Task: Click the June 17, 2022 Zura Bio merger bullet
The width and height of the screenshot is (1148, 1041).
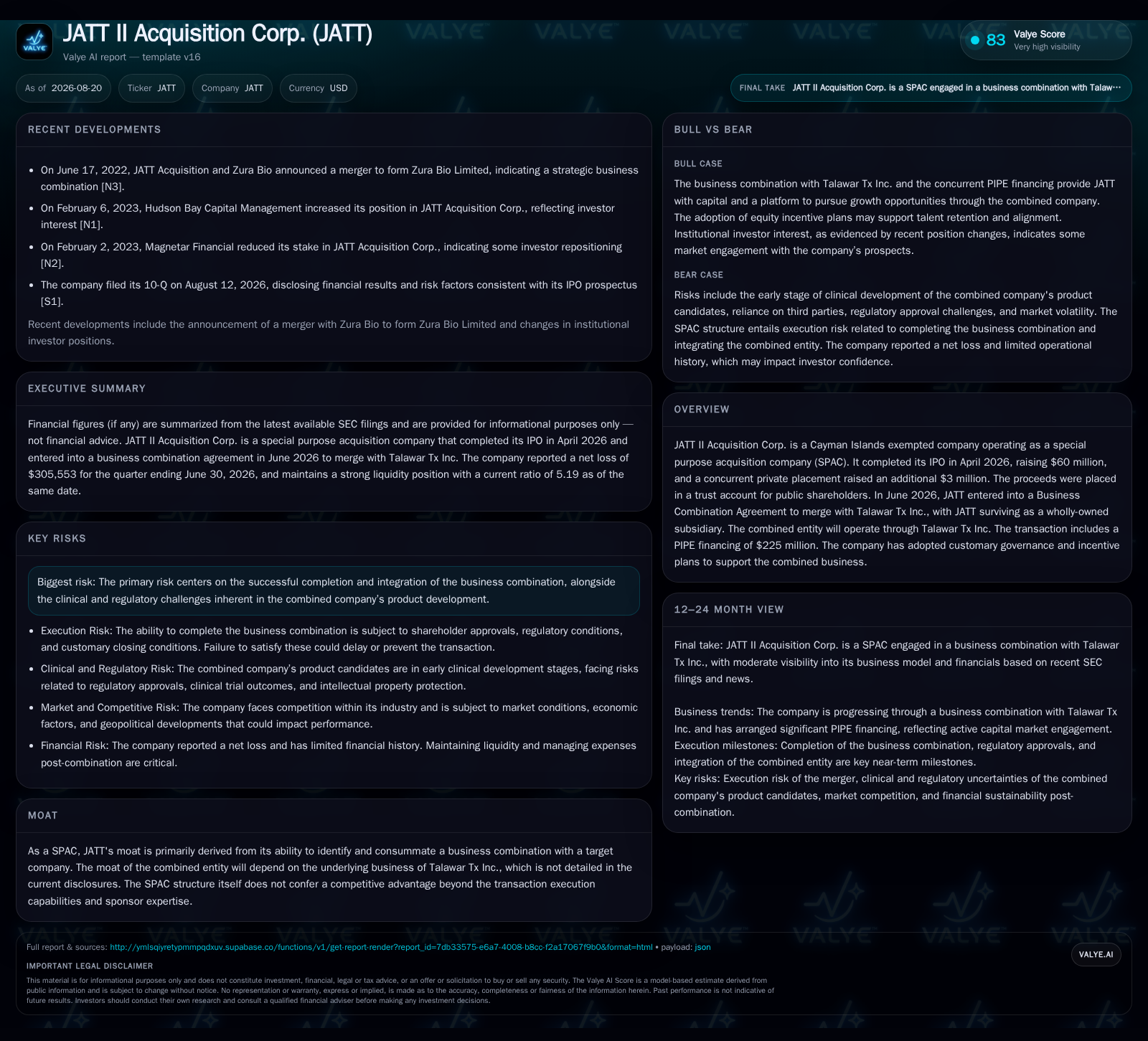Action: tap(339, 179)
